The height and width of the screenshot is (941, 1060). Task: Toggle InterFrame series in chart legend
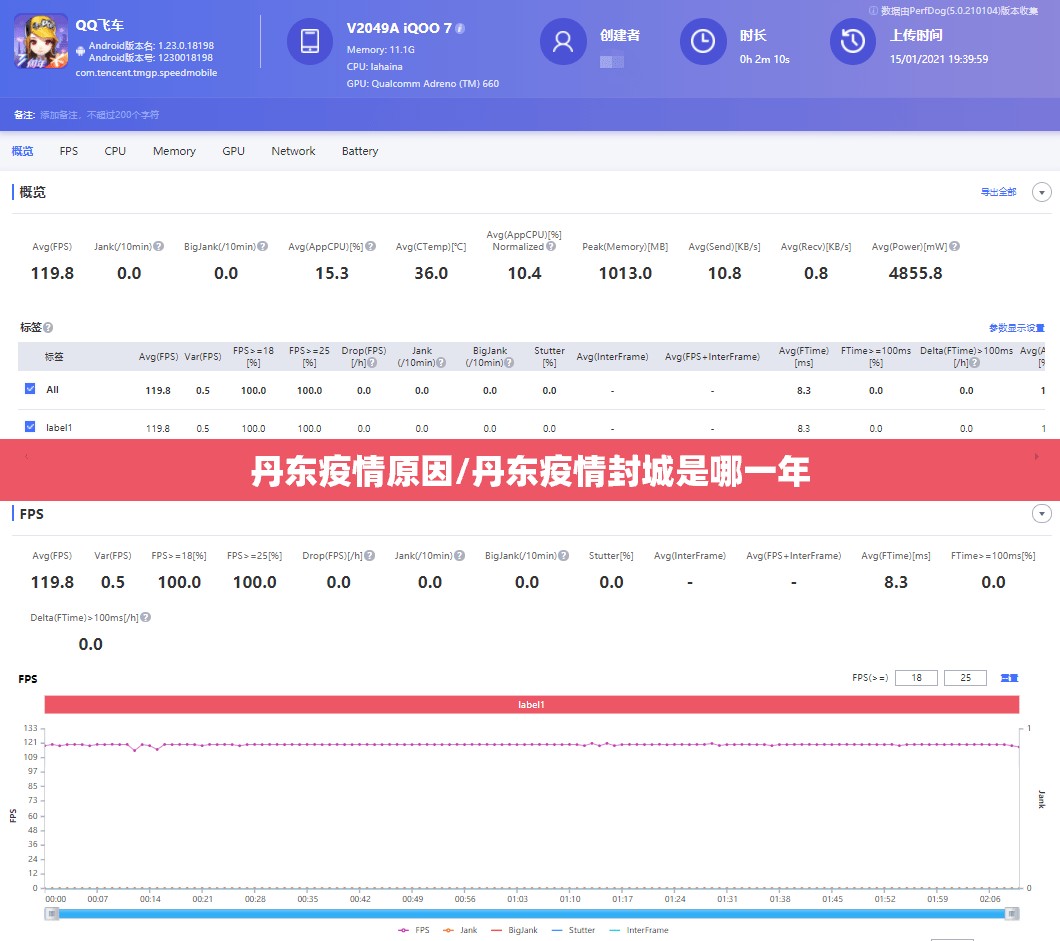(639, 930)
